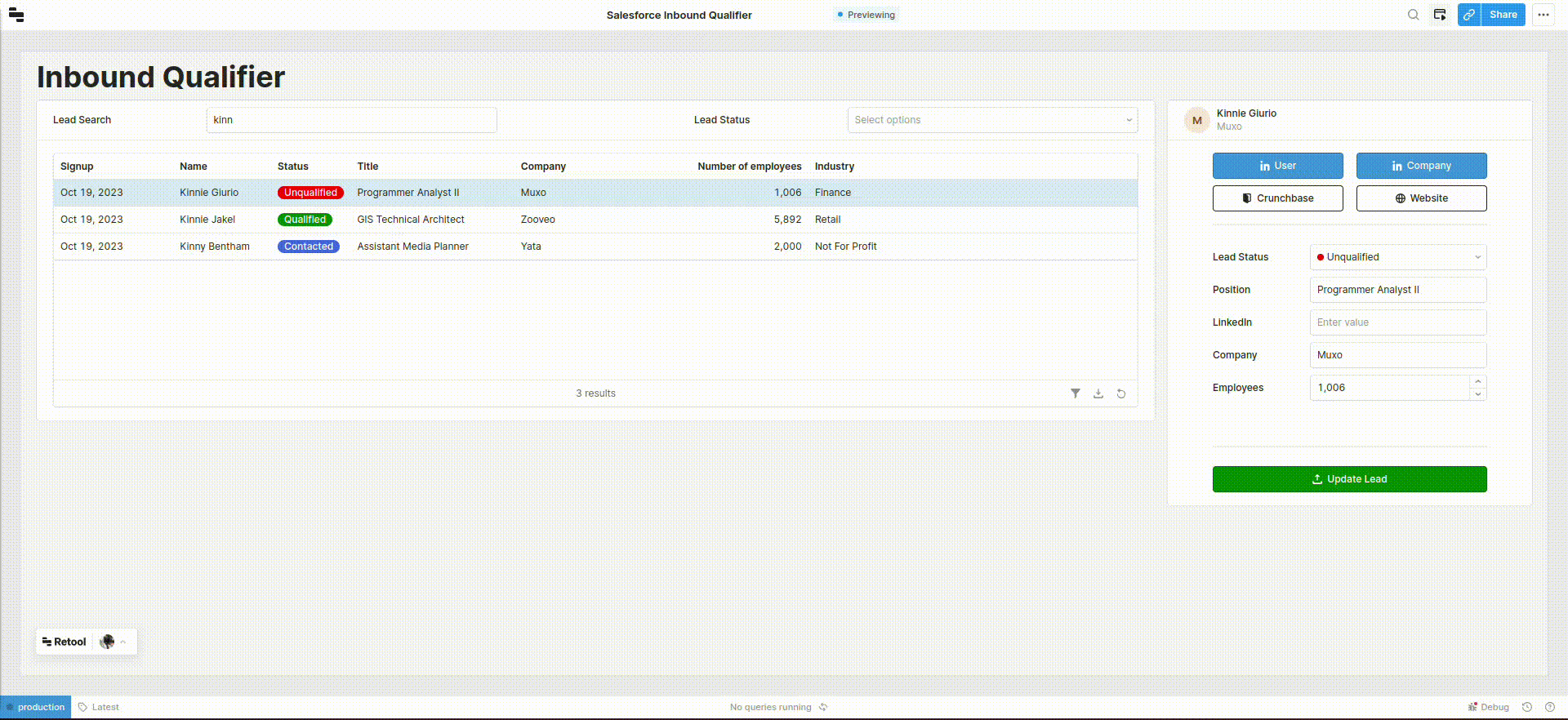This screenshot has width=1568, height=720.
Task: Increase the Employees value with the up arrow
Action: pyautogui.click(x=1477, y=381)
